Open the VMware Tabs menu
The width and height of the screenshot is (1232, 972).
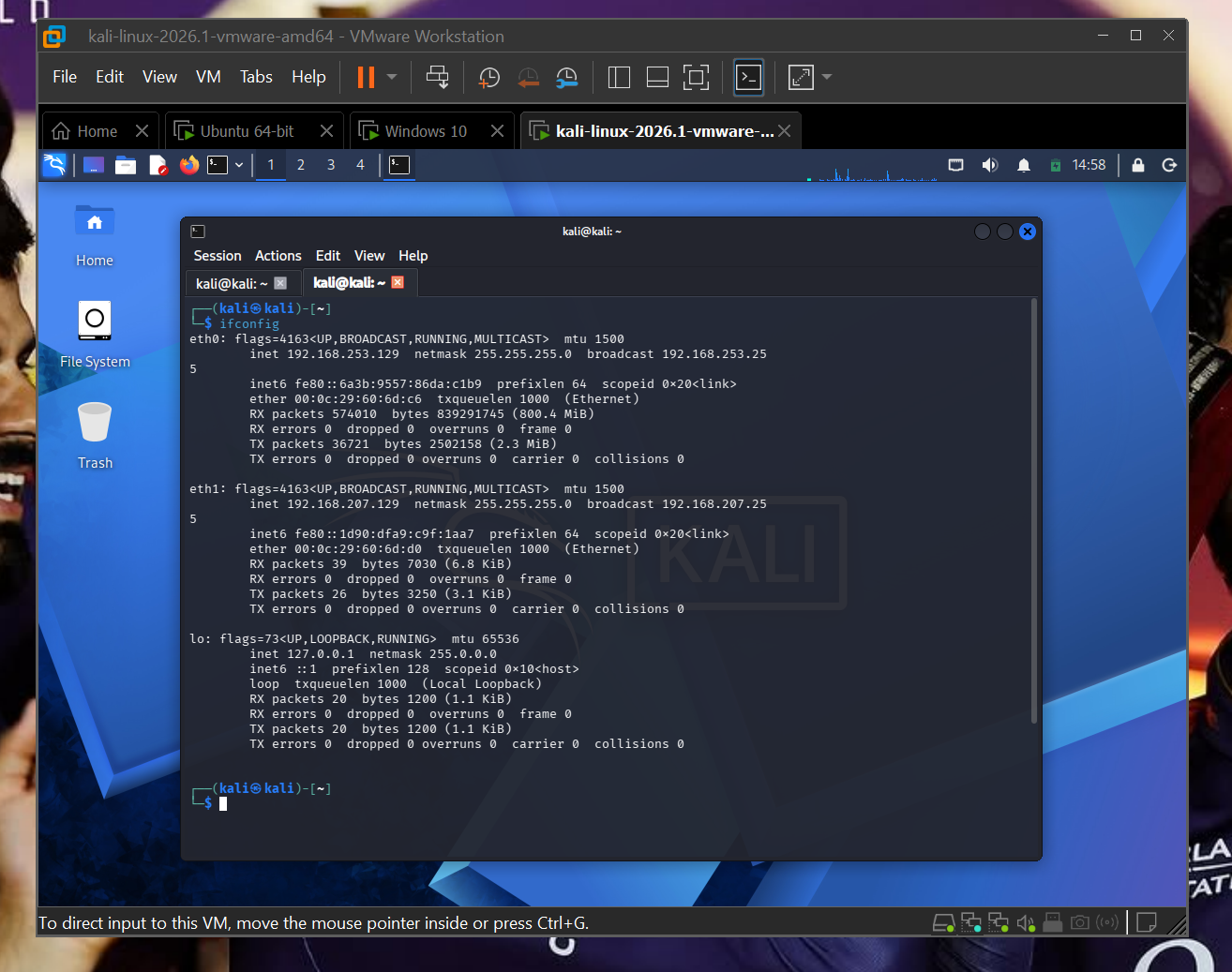256,77
